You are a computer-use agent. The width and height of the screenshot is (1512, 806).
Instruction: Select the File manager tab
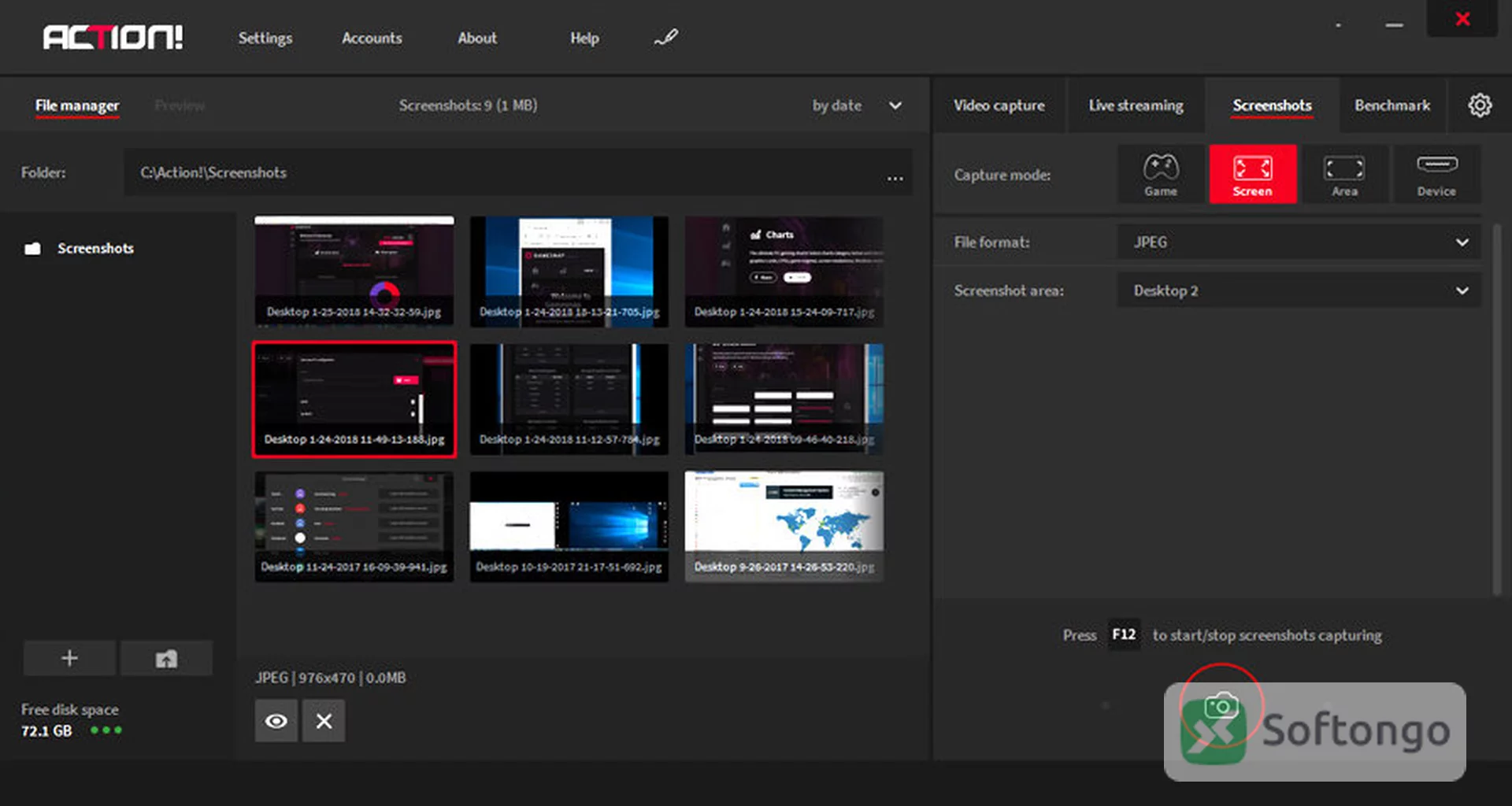point(77,105)
